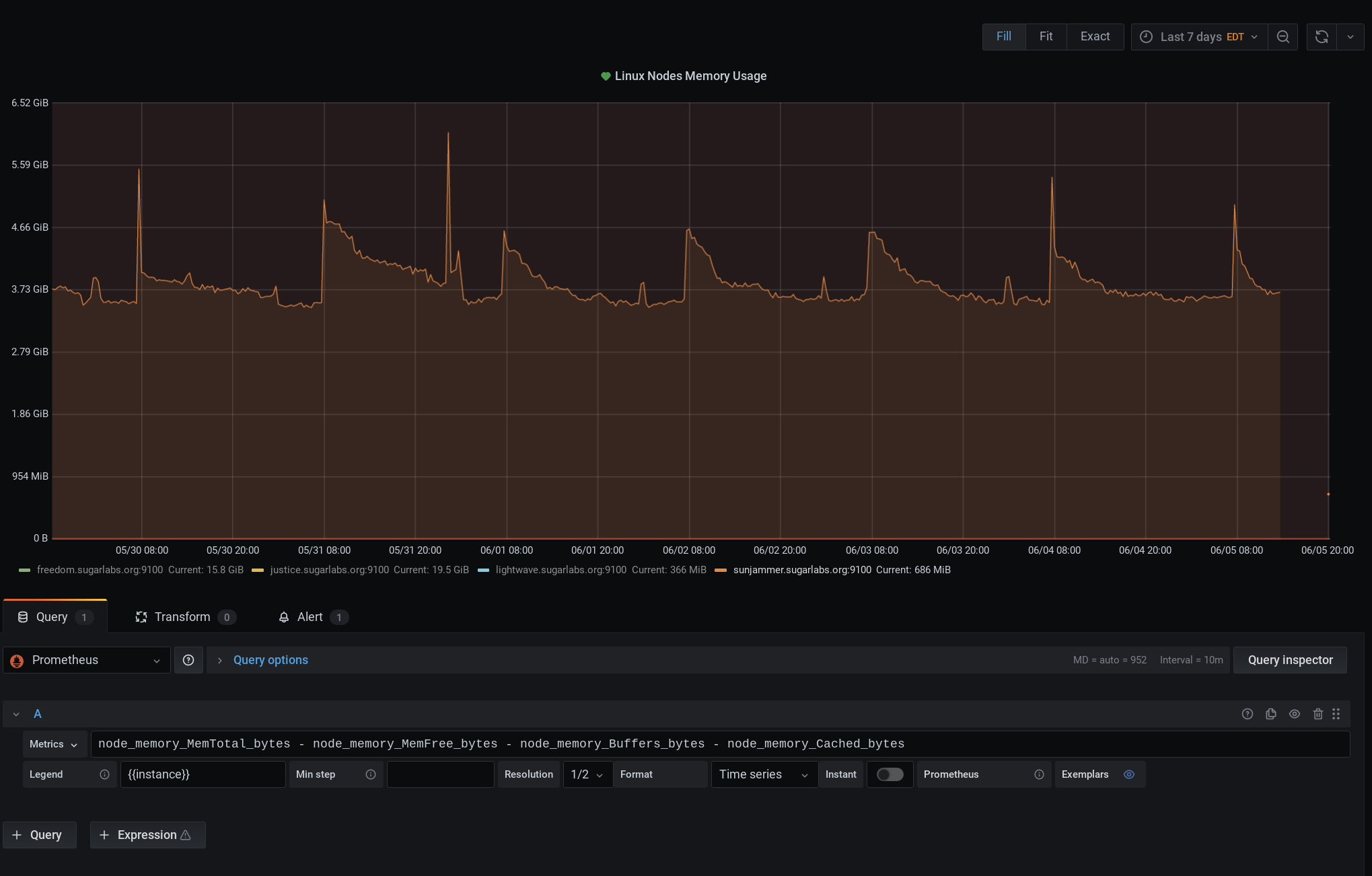Toggle the Exemplars eye icon
1372x876 pixels.
point(1128,774)
